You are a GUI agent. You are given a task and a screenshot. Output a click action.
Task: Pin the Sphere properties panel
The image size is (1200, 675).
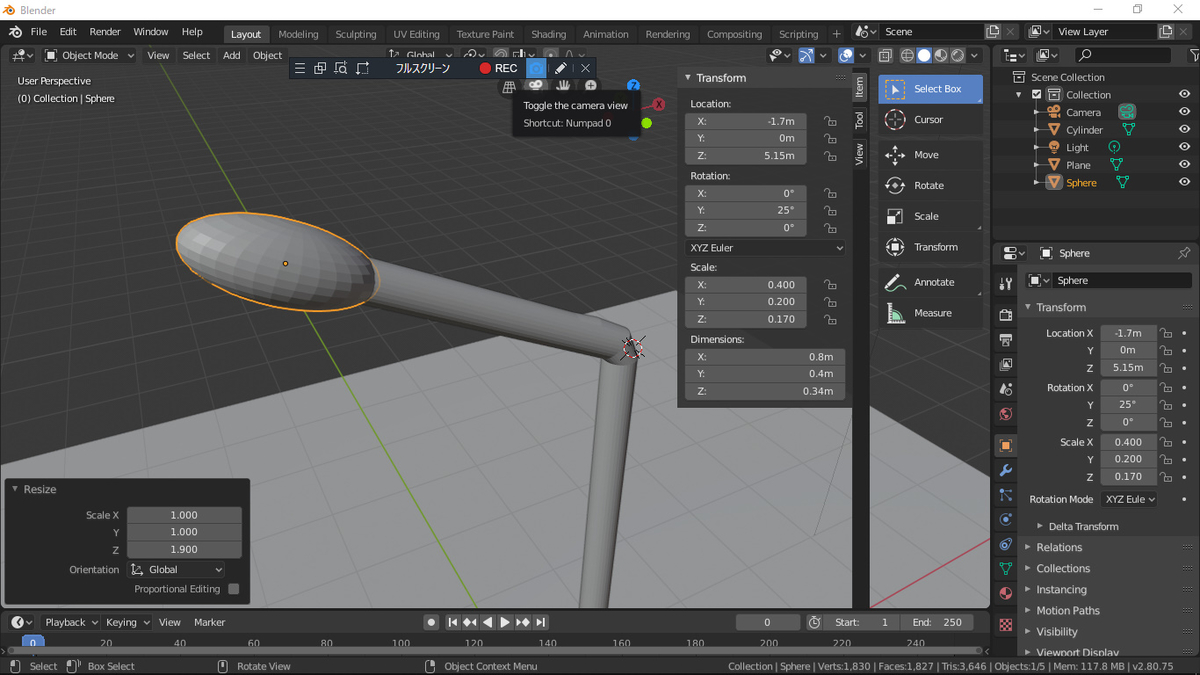[1184, 253]
